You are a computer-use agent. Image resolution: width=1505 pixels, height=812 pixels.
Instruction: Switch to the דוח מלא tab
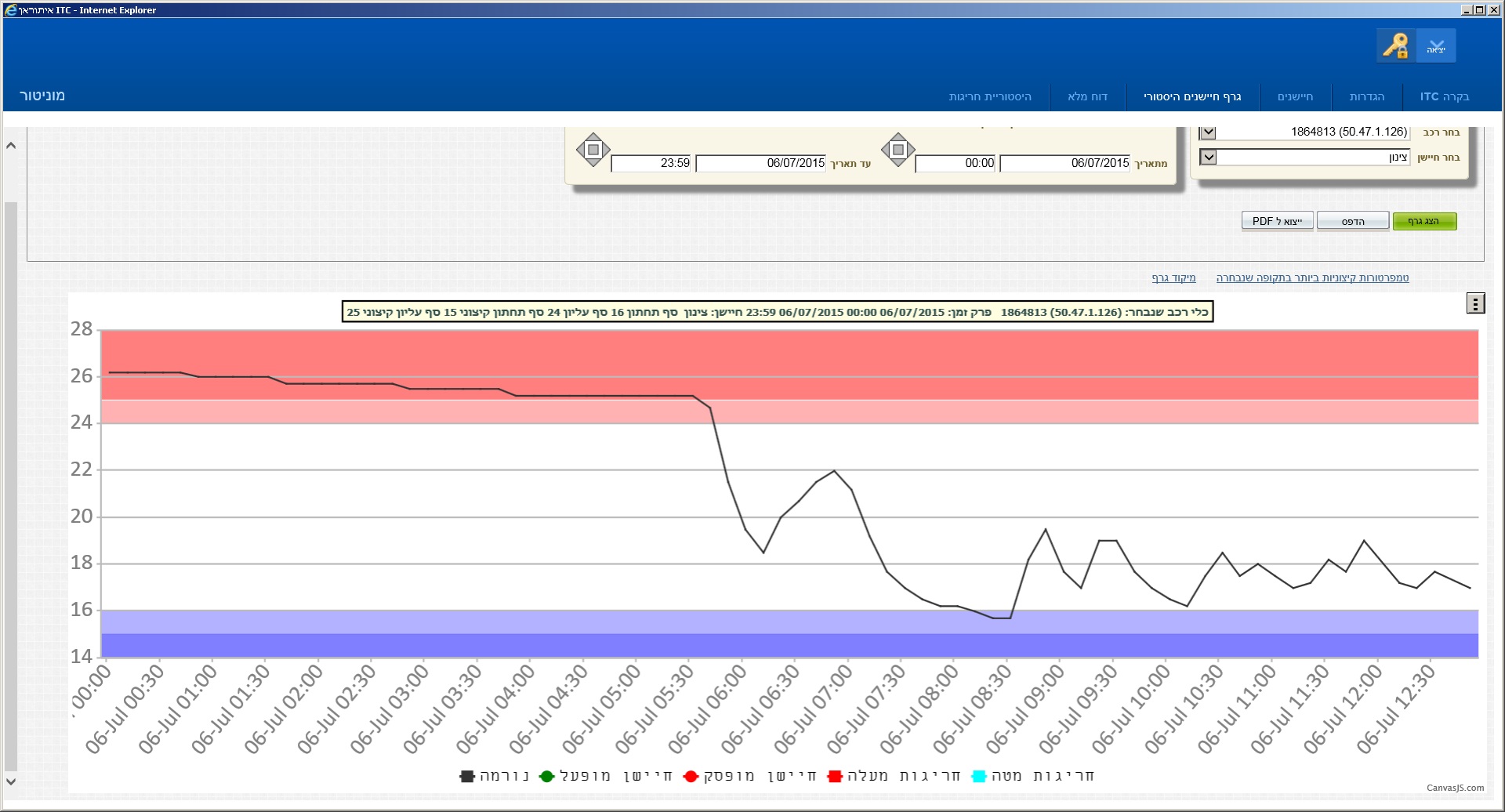point(1087,96)
